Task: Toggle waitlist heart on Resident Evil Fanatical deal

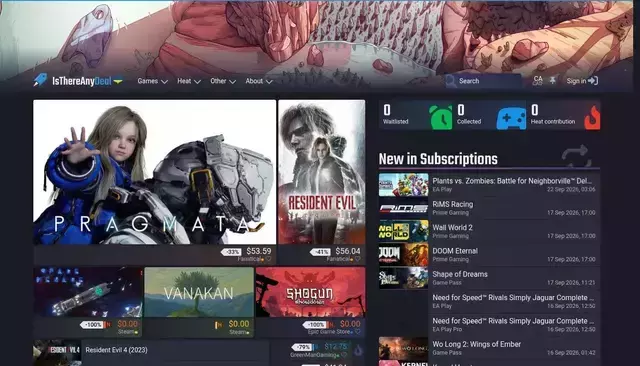Action: point(358,259)
